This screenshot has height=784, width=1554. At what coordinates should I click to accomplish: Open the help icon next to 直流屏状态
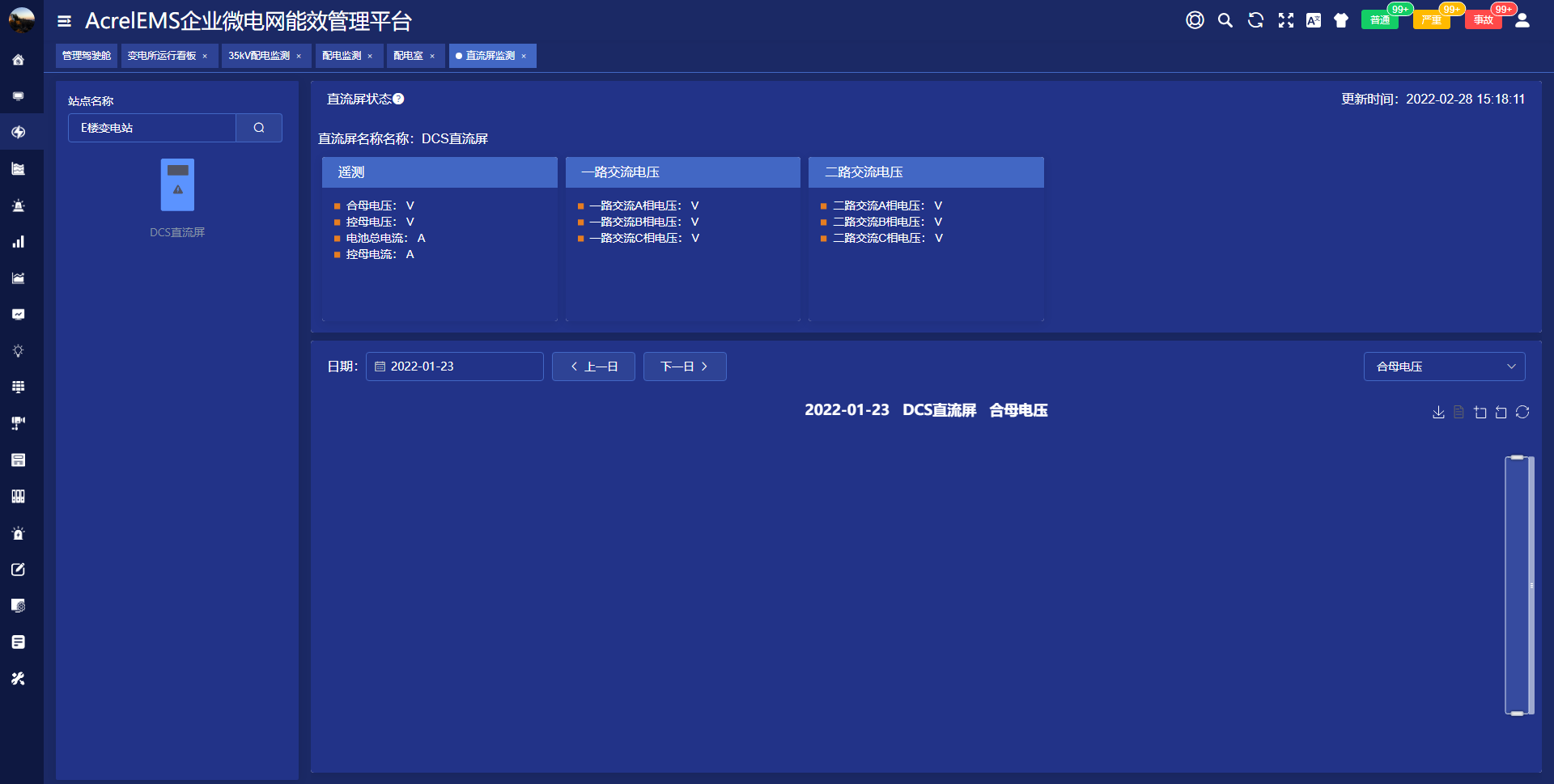(x=398, y=99)
